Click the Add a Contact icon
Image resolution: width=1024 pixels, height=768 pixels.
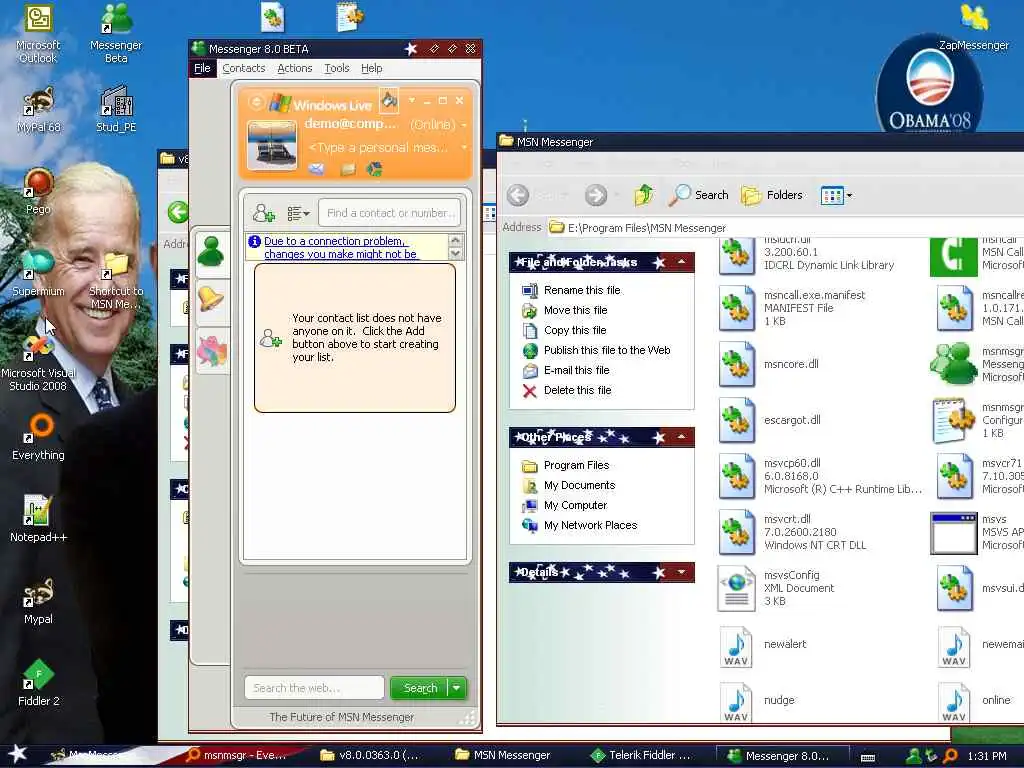pyautogui.click(x=263, y=213)
